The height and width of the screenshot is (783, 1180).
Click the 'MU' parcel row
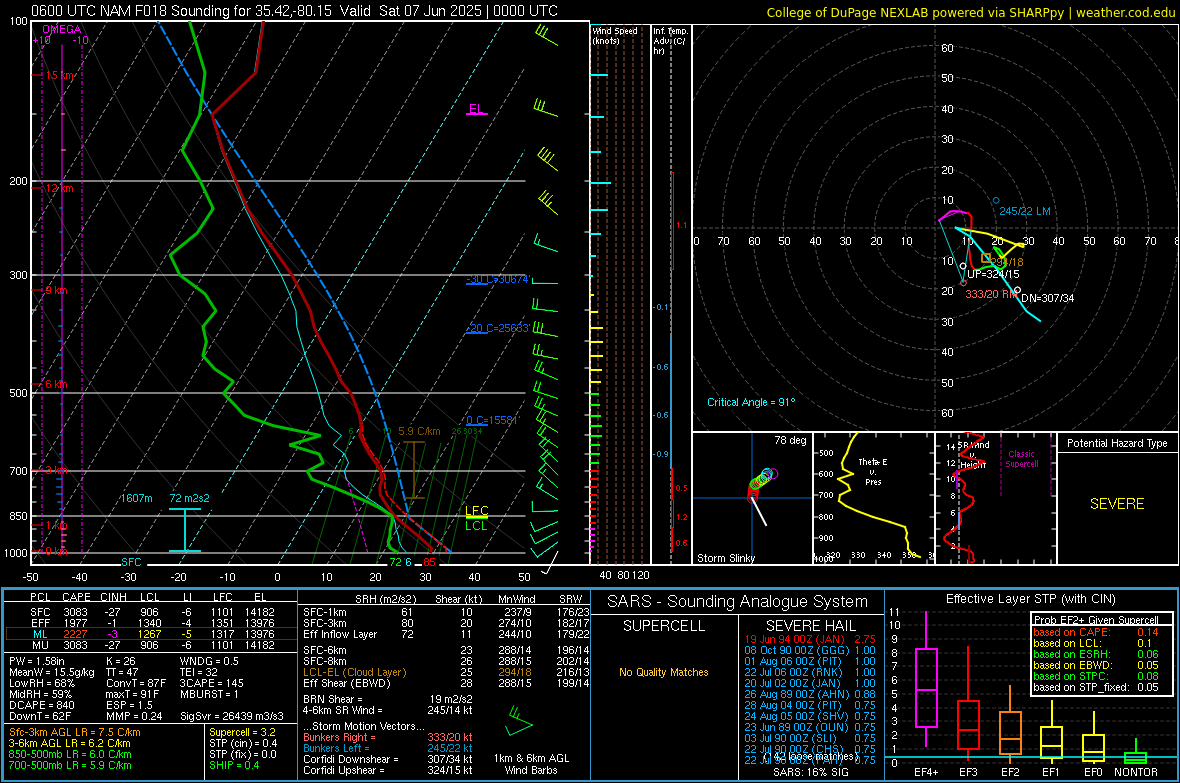pyautogui.click(x=151, y=645)
